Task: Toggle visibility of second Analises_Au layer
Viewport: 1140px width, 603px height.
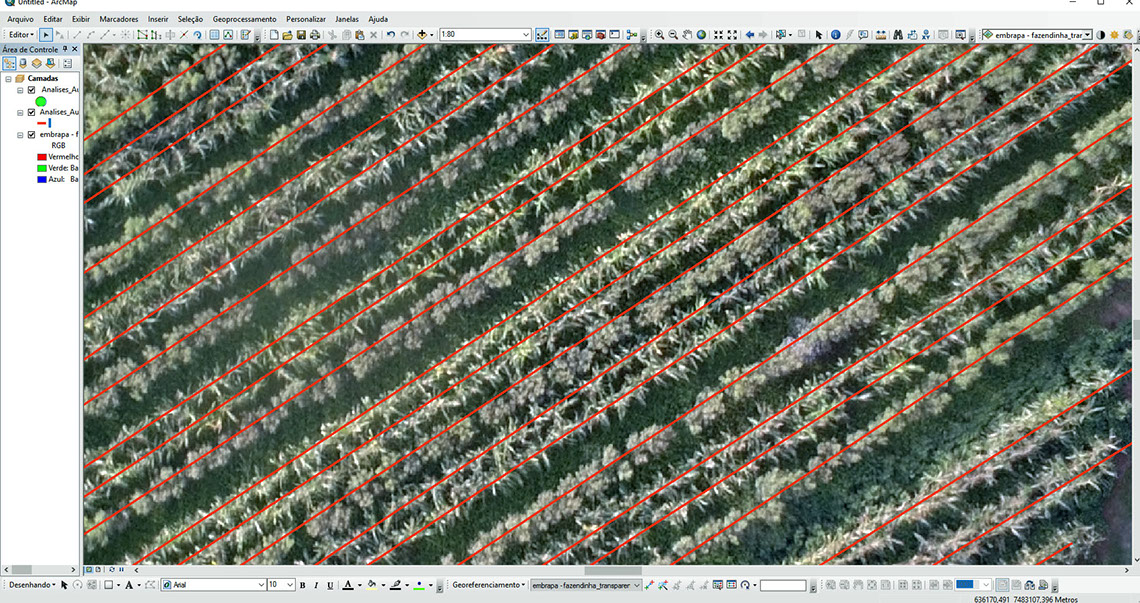Action: tap(32, 112)
